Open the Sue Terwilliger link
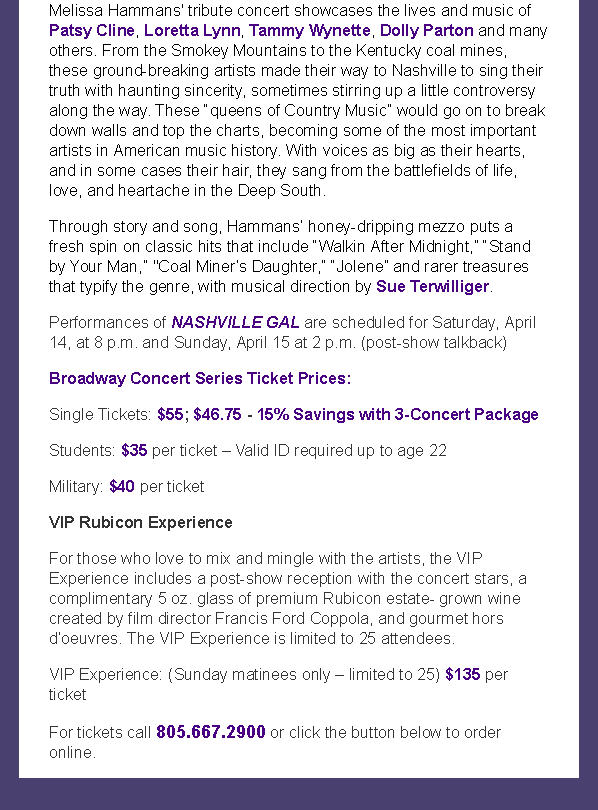598x810 pixels. [432, 286]
